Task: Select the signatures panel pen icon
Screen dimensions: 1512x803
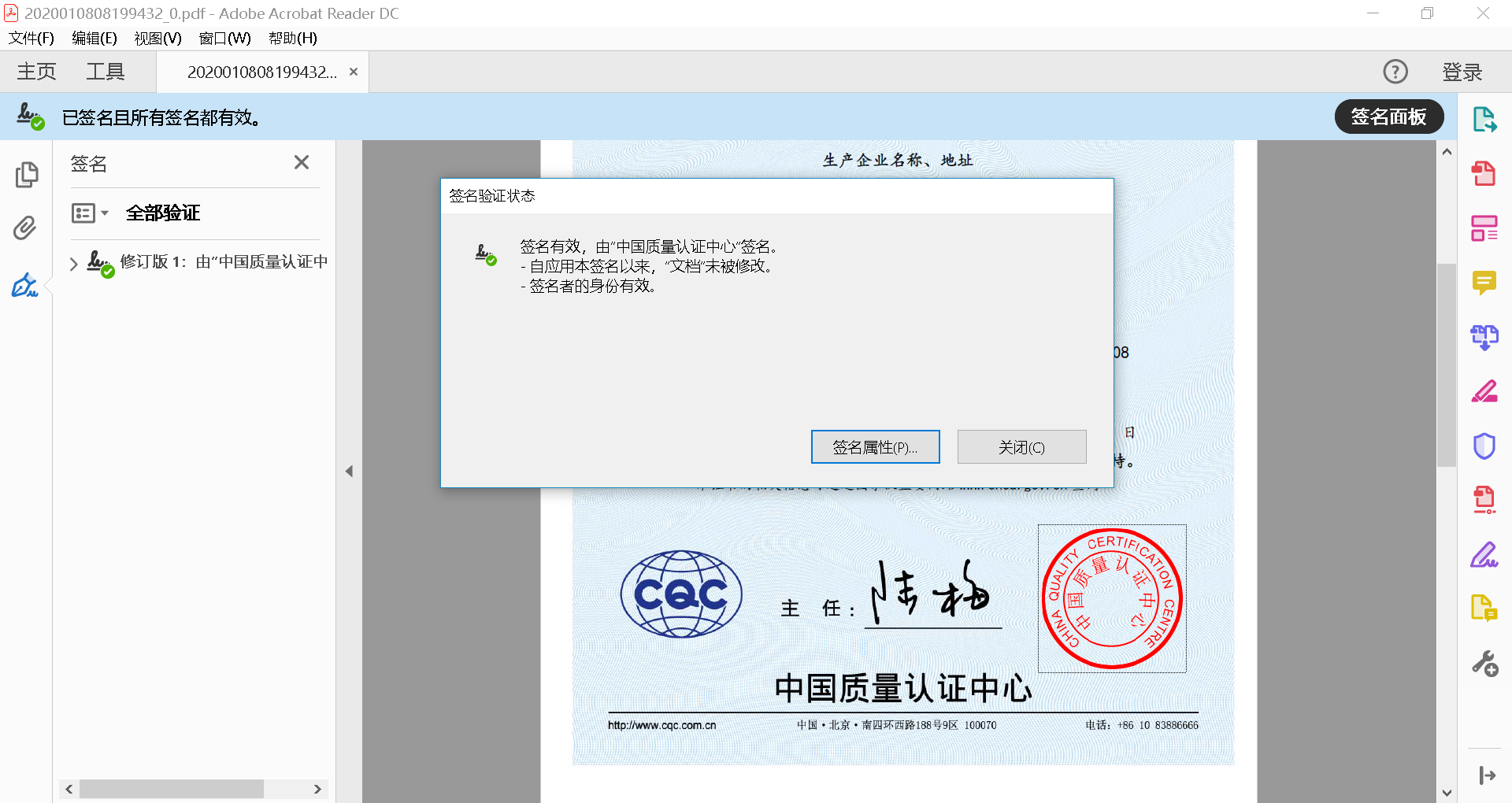Action: [x=25, y=284]
